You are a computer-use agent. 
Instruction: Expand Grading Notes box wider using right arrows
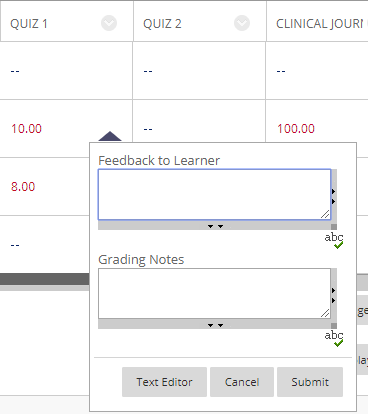click(334, 295)
